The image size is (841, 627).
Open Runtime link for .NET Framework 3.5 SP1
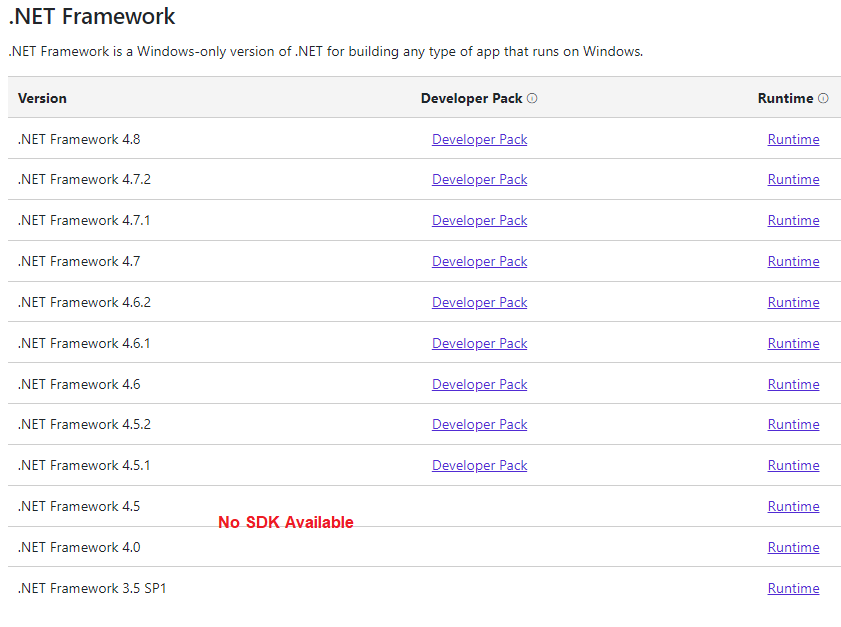click(x=793, y=588)
